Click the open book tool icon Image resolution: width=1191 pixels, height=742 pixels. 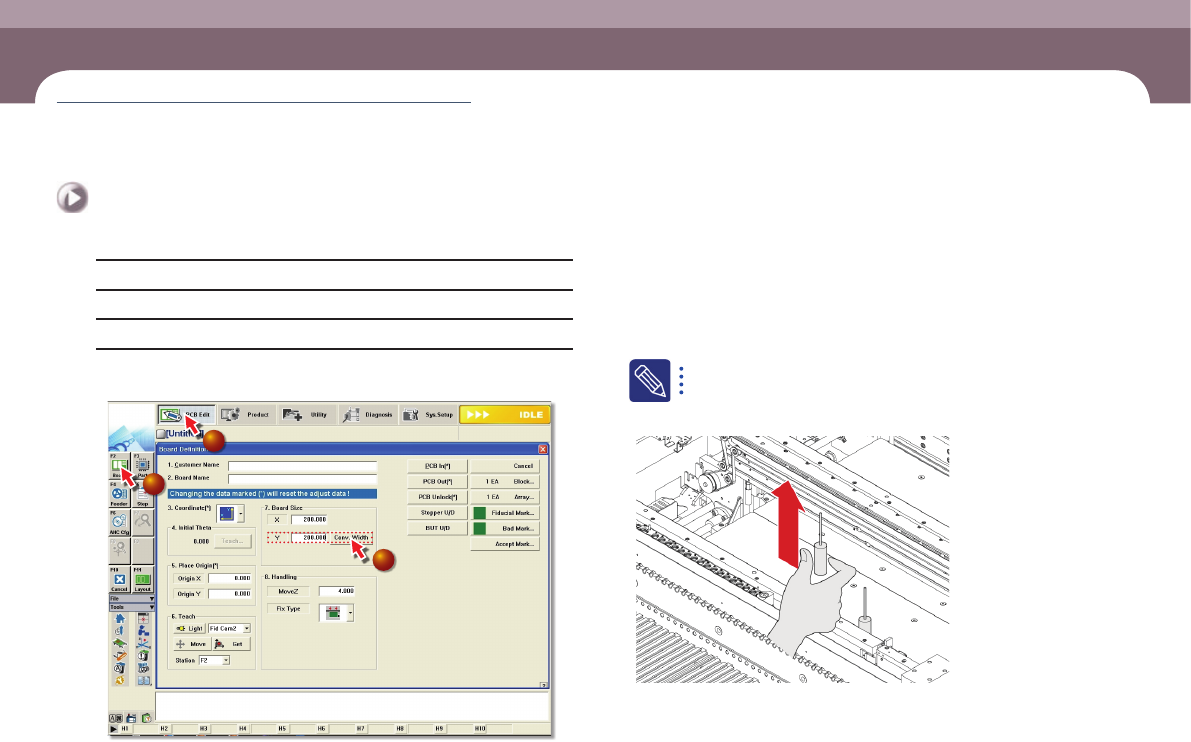point(144,680)
